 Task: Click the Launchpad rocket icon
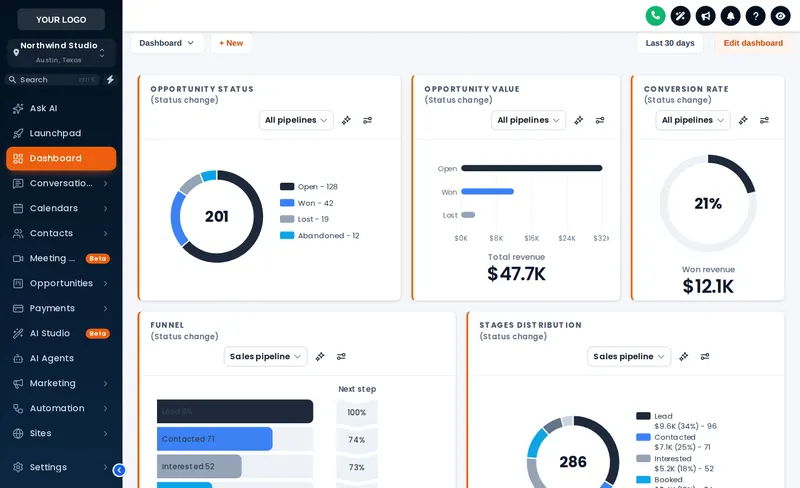[x=18, y=133]
